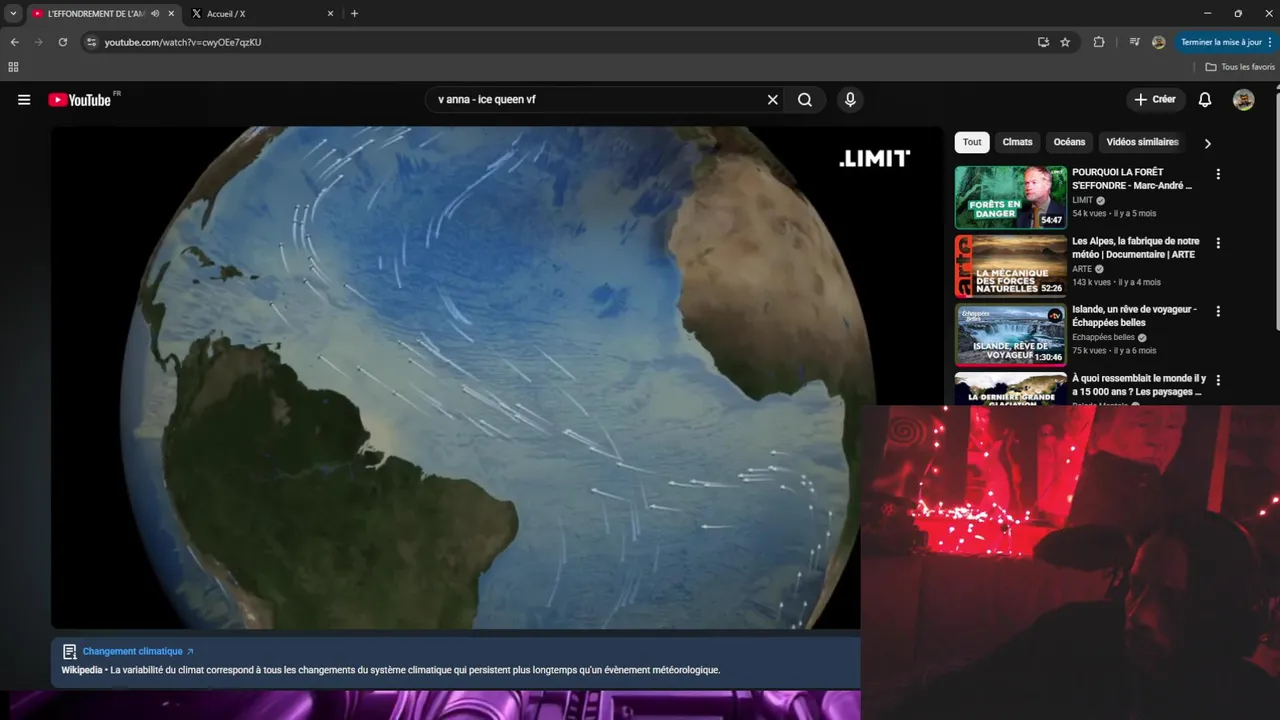Open title Les Alpes, la fabrique de notre météo
Screen dimensions: 1280x720
click(1135, 248)
